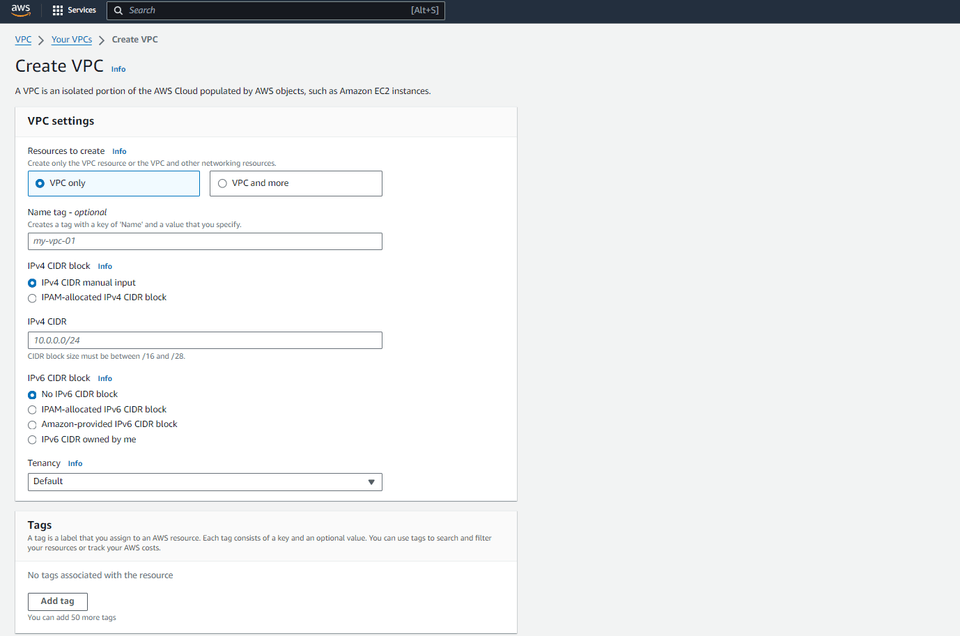Open Info link beside Create VPC title

118,69
